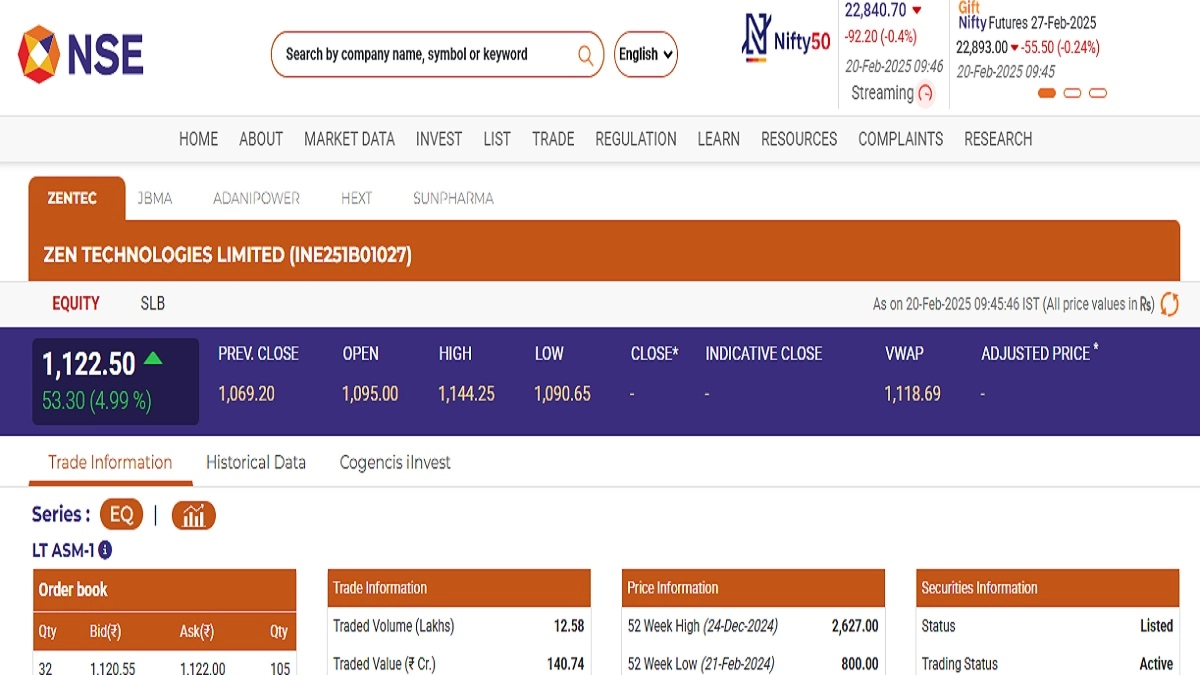Switch to the Historical Data tab
Image resolution: width=1200 pixels, height=675 pixels.
click(255, 462)
